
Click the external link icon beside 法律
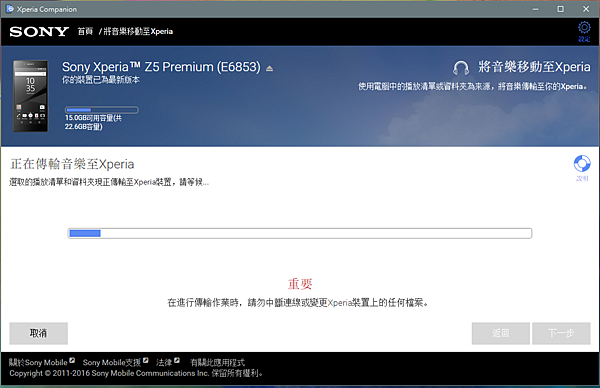click(177, 360)
